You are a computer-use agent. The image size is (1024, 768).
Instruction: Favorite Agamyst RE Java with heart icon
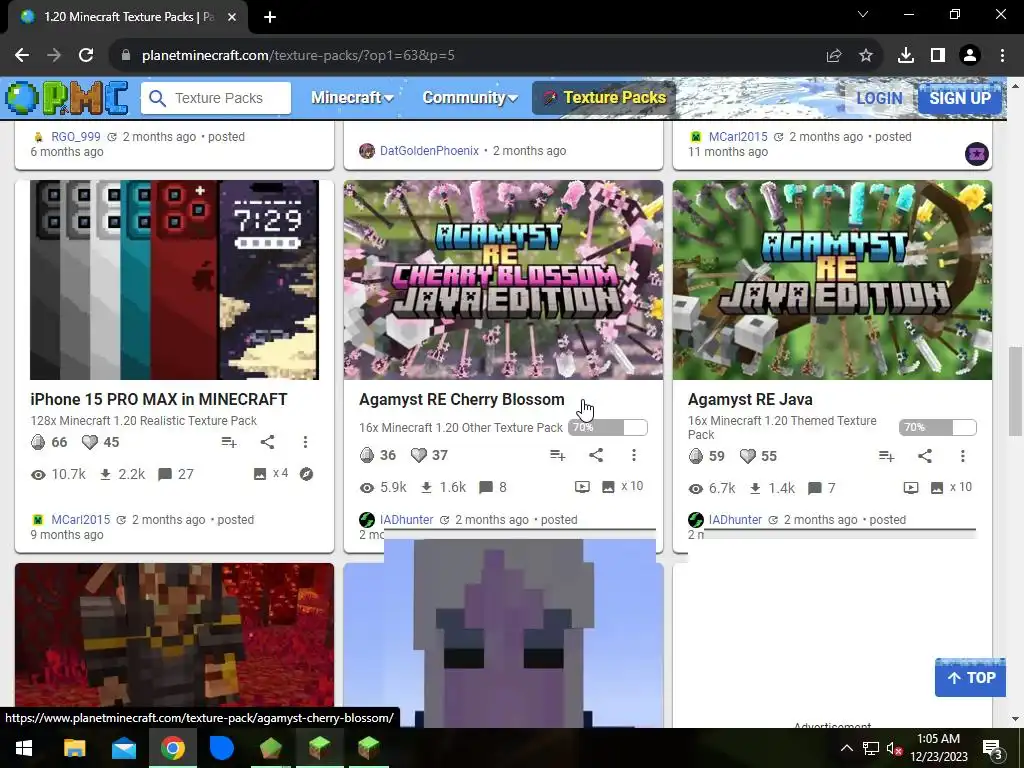748,456
